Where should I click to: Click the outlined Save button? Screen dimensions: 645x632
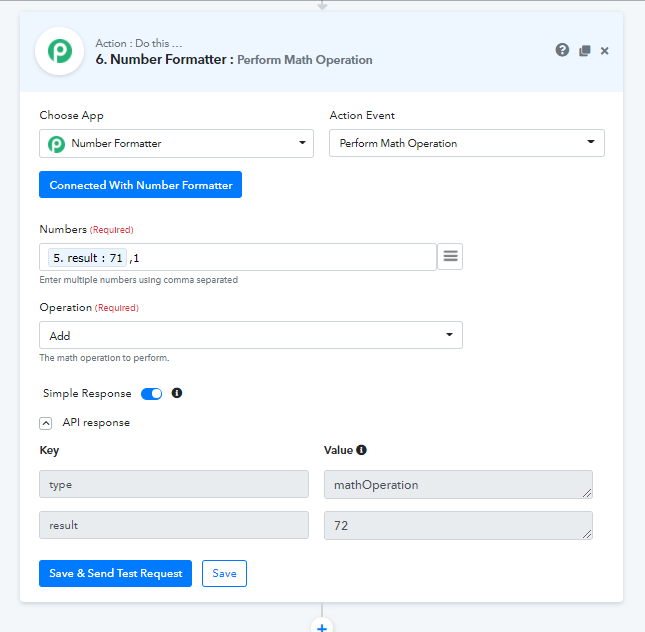[224, 573]
